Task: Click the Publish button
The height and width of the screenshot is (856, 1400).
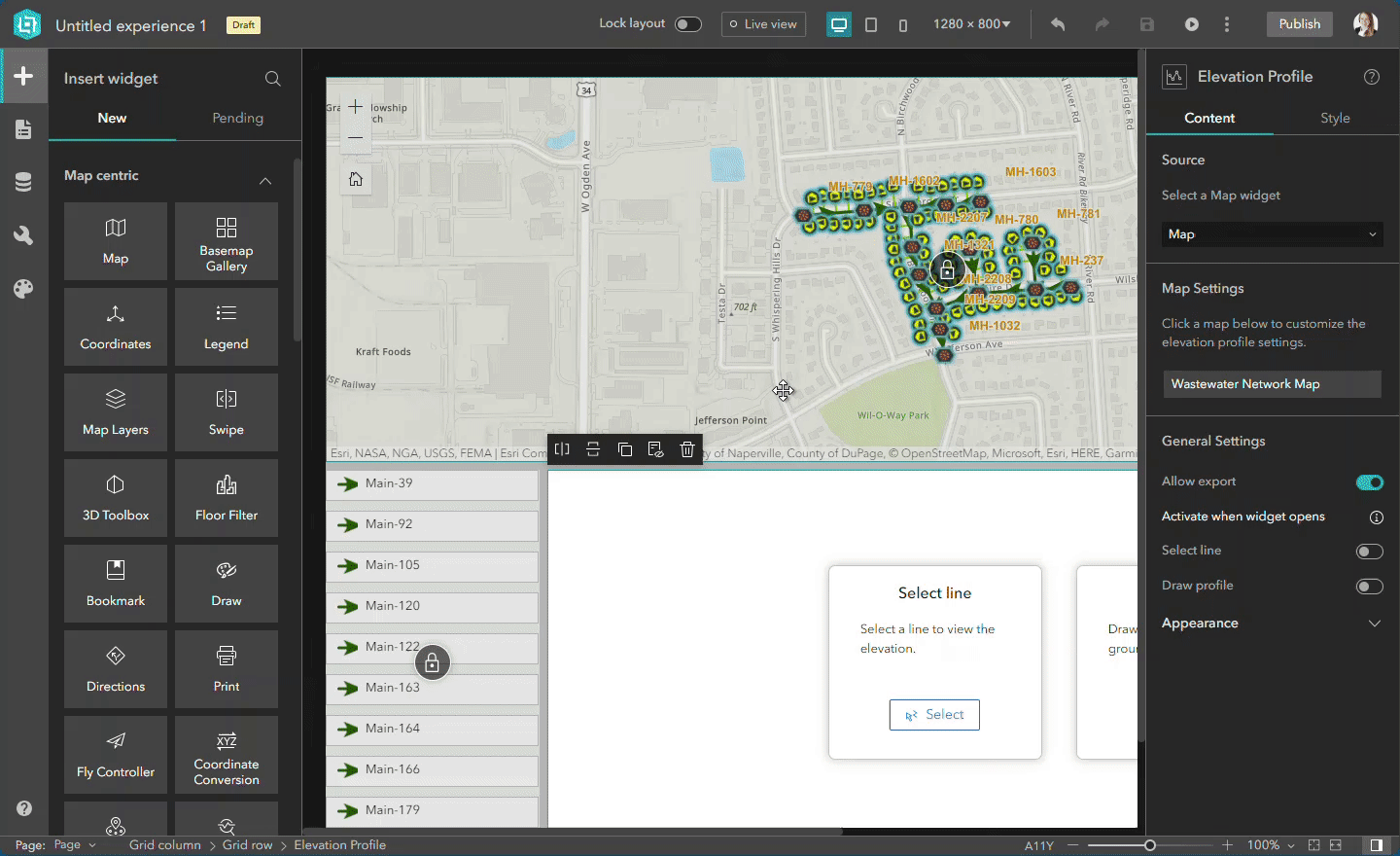Action: (1299, 23)
